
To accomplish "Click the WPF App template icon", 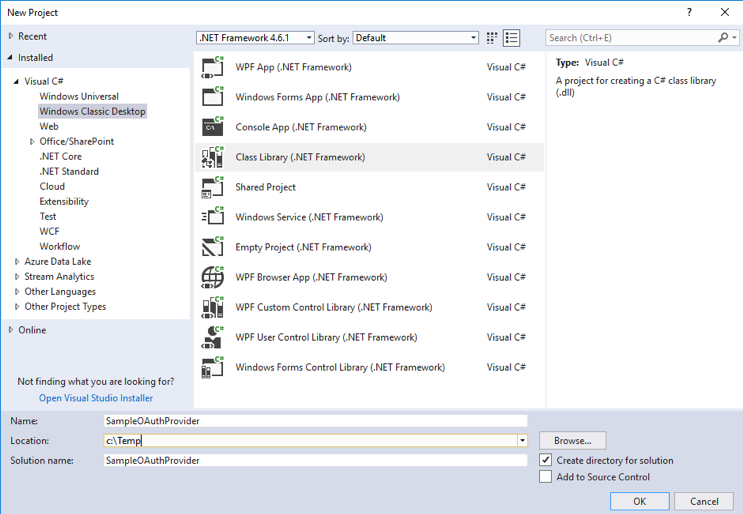I will tap(212, 67).
